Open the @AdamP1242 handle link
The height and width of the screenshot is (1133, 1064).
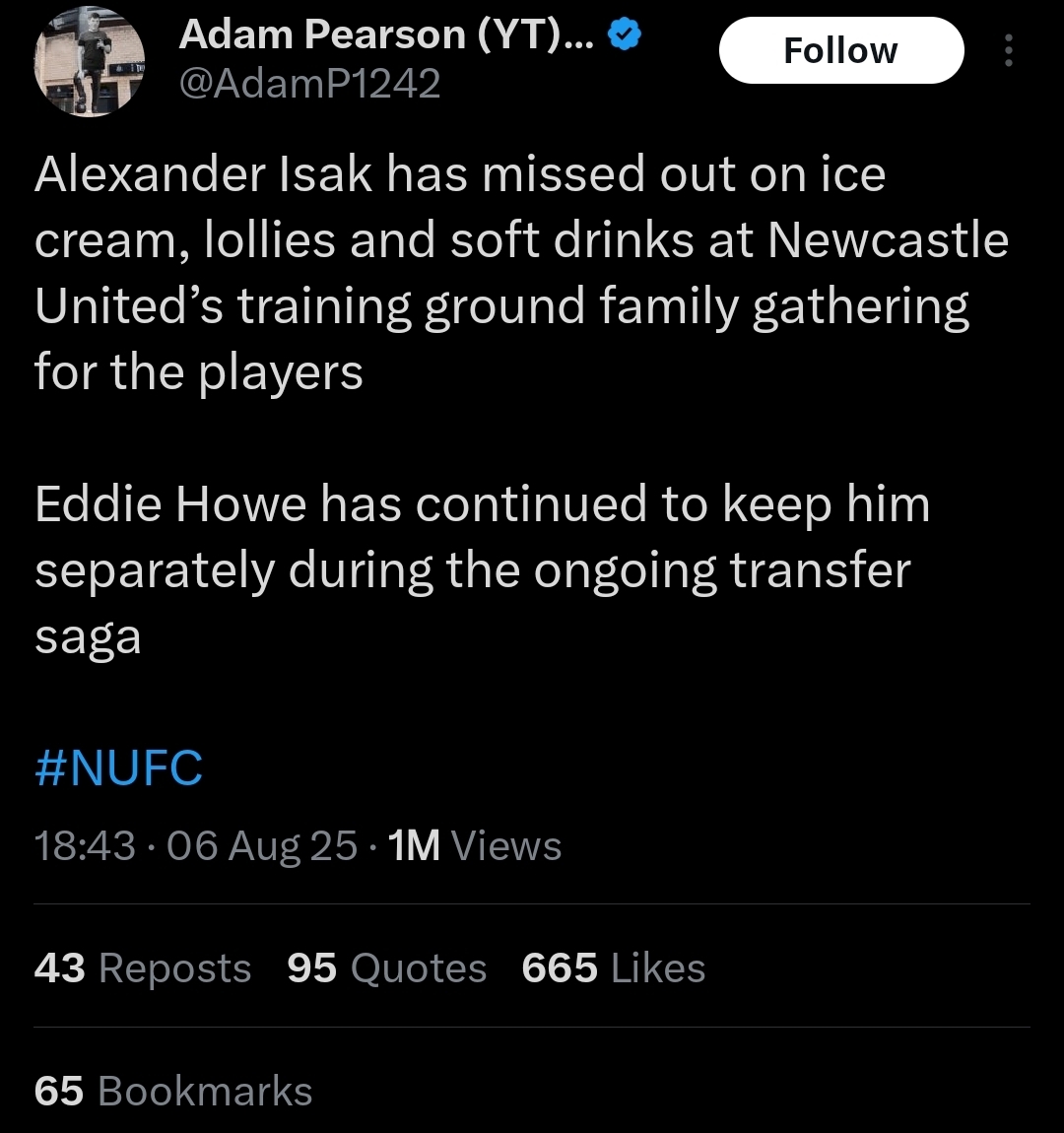309,83
